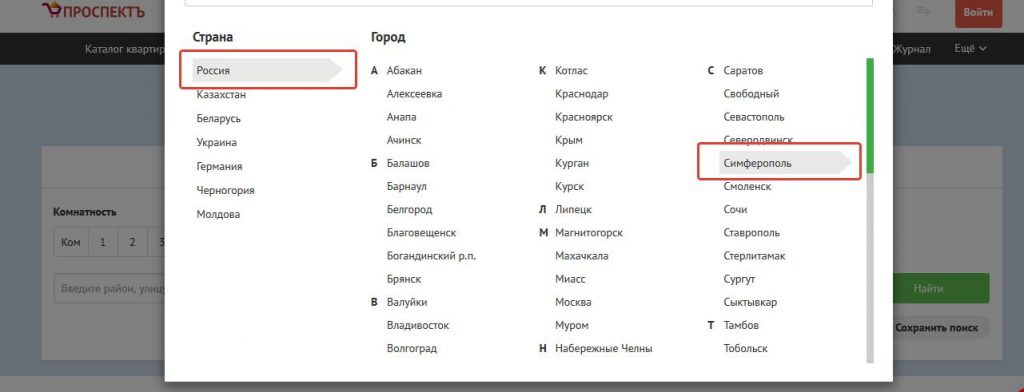
Task: Open Каталог квартир in the navigation
Action: [x=125, y=49]
